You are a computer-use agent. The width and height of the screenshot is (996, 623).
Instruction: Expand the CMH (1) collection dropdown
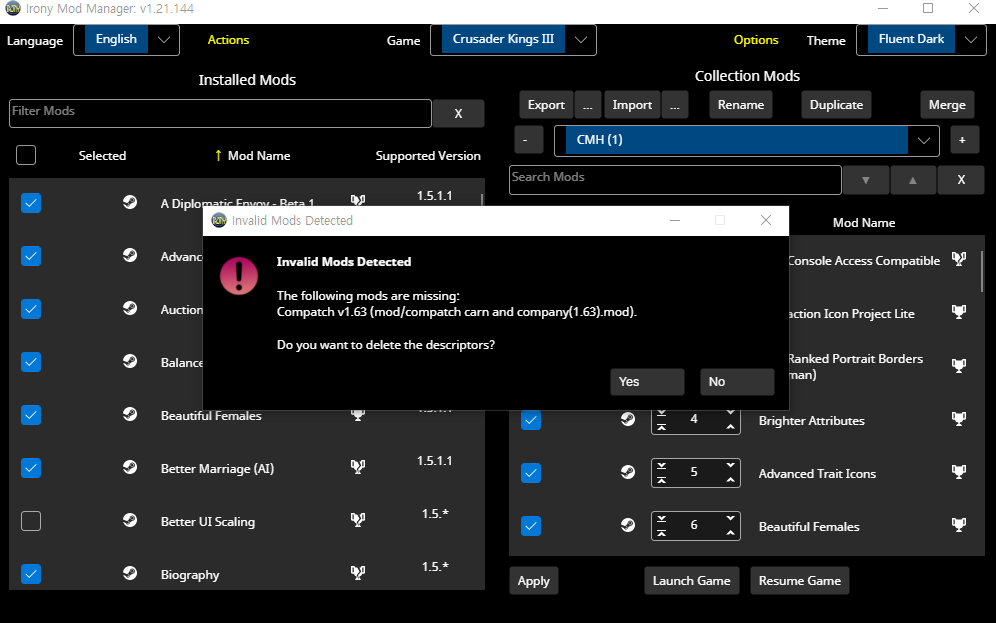click(924, 140)
